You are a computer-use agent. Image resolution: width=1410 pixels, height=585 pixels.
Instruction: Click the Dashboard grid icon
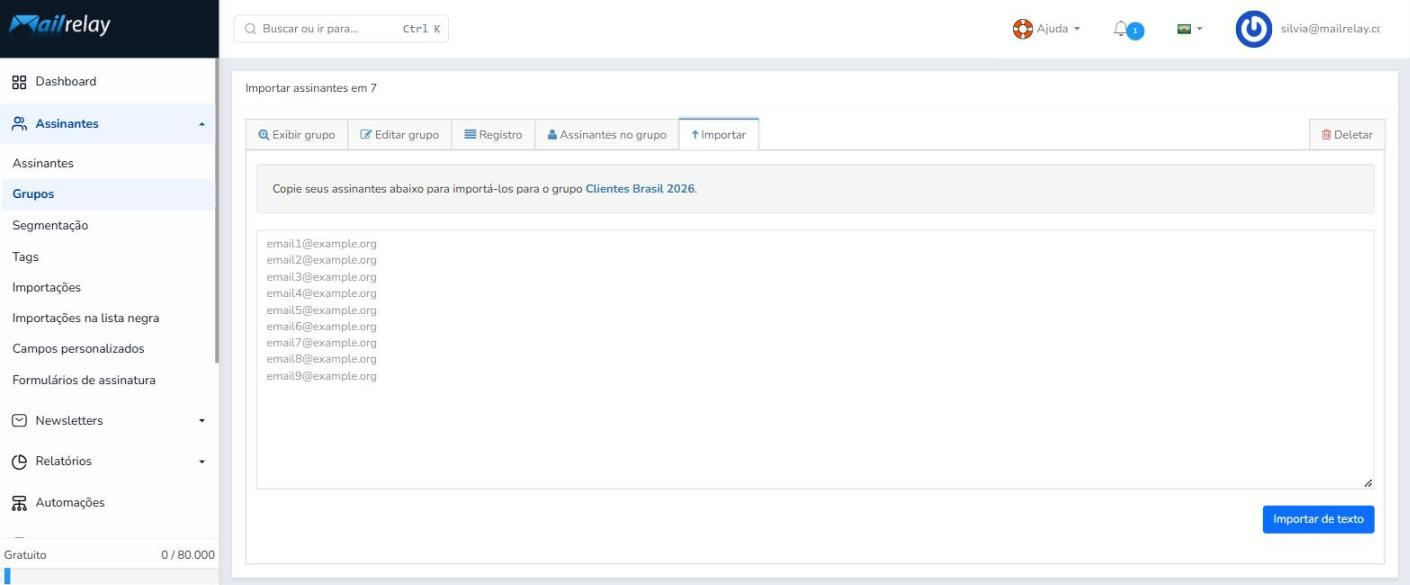(19, 82)
